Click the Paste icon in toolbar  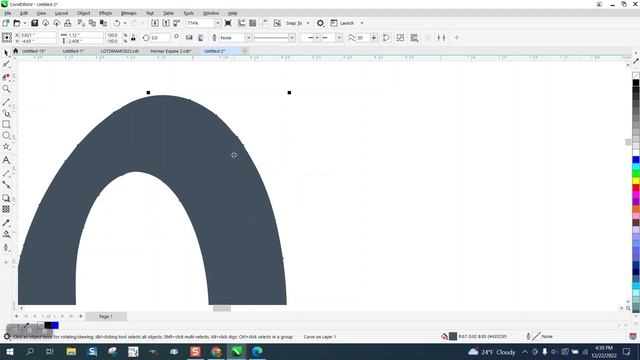(103, 23)
